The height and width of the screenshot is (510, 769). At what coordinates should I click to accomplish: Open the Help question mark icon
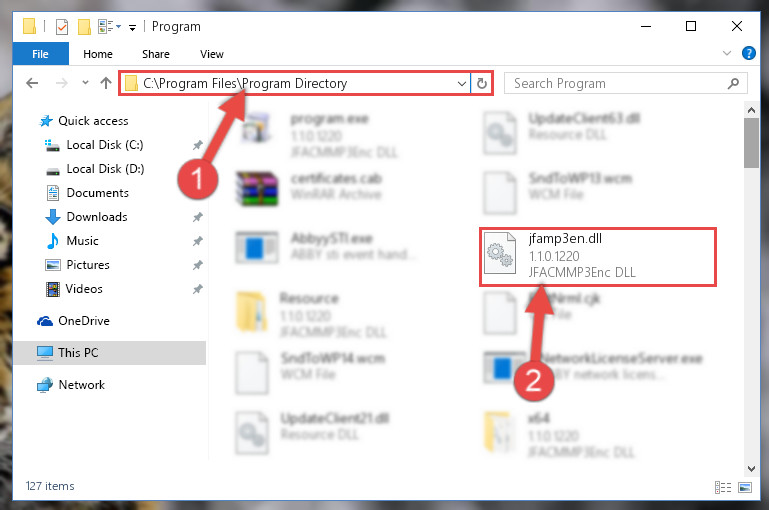tap(749, 53)
